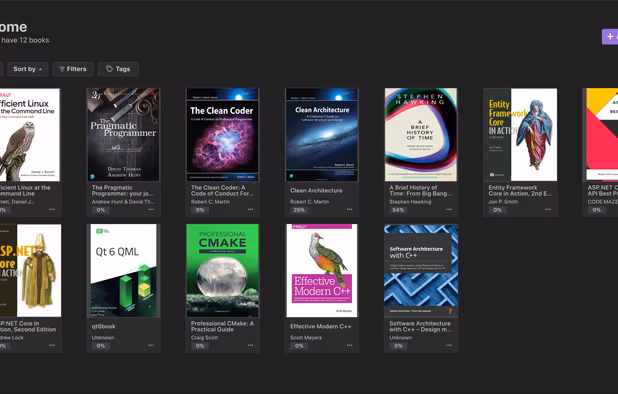Open more options for The Clean Coder

pyautogui.click(x=251, y=210)
